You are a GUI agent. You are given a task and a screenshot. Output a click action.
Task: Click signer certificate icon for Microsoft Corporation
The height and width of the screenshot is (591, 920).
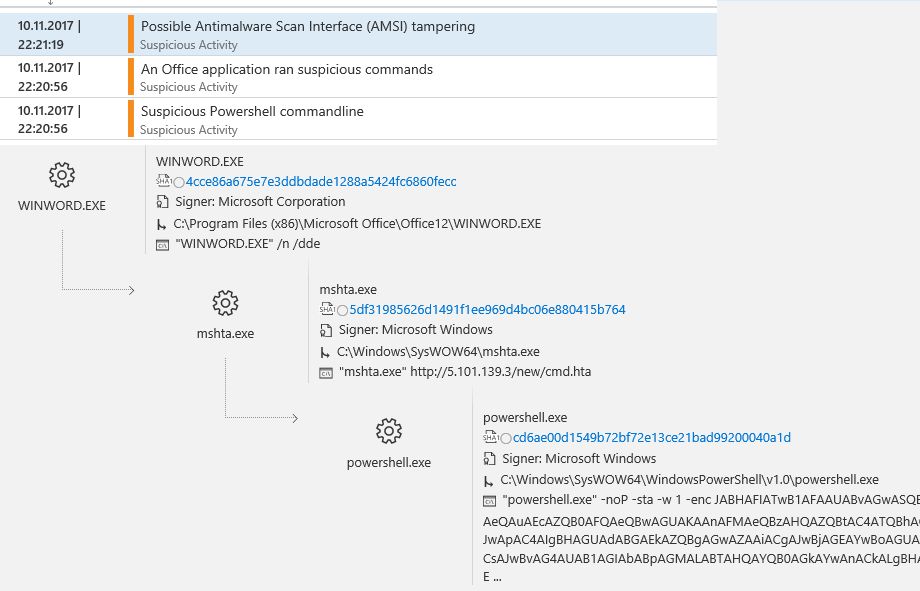point(163,202)
